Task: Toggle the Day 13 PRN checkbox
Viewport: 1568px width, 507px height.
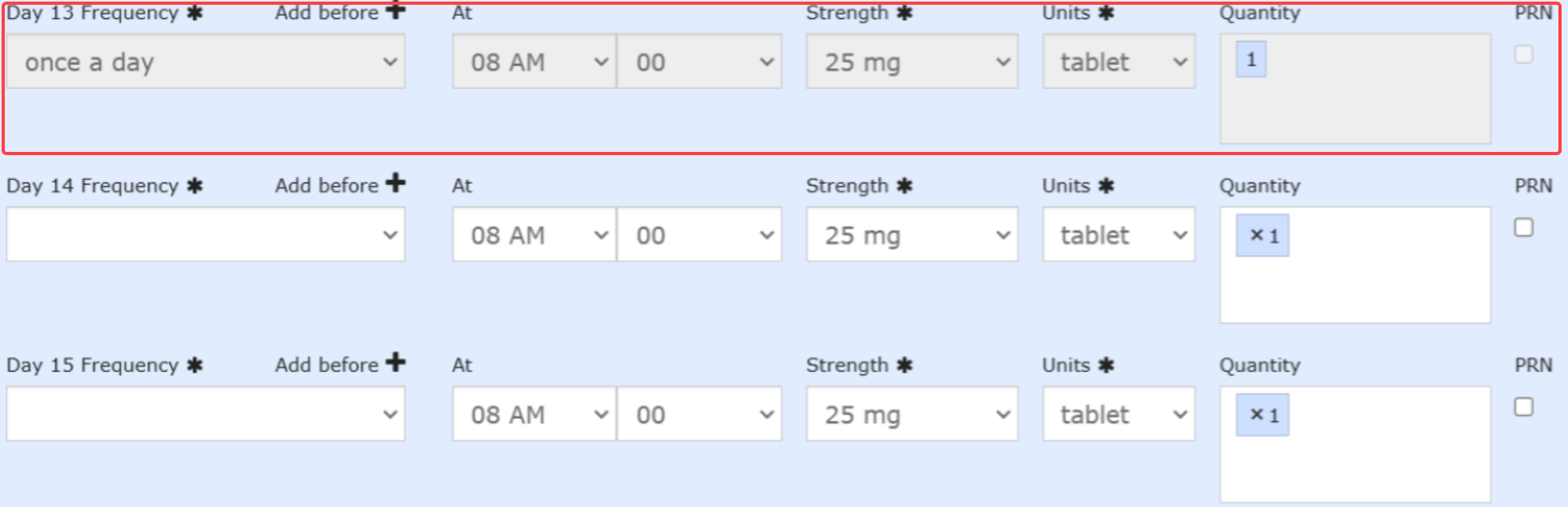Action: tap(1523, 55)
